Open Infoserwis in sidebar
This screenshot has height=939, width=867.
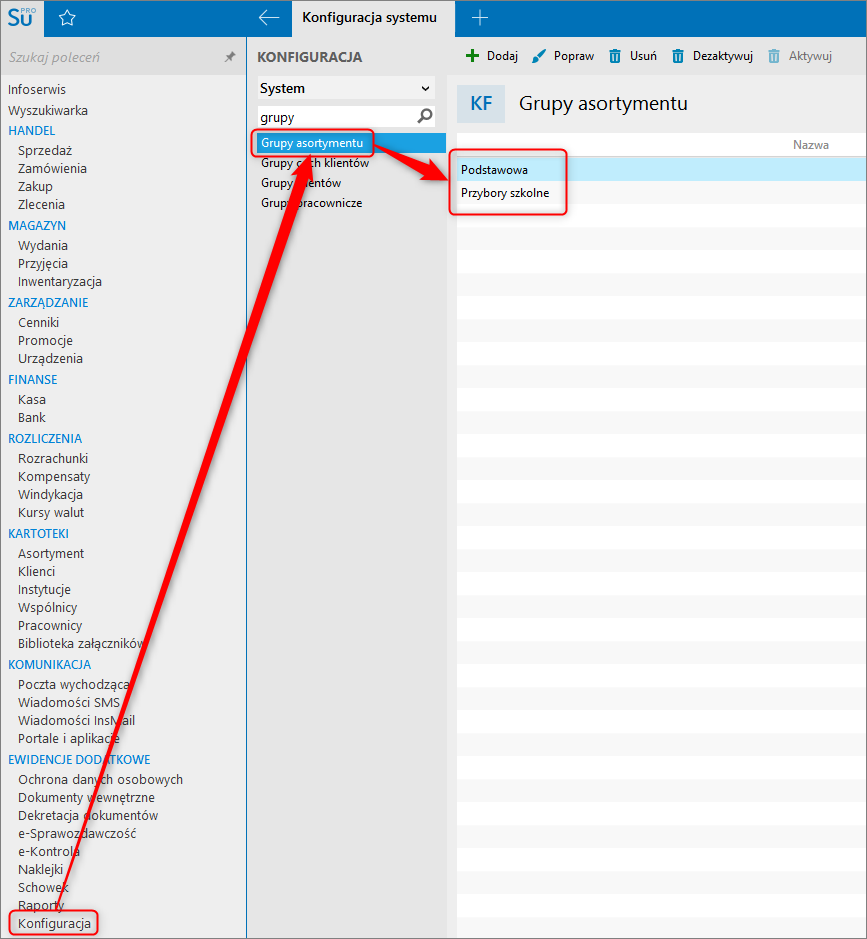pyautogui.click(x=37, y=89)
